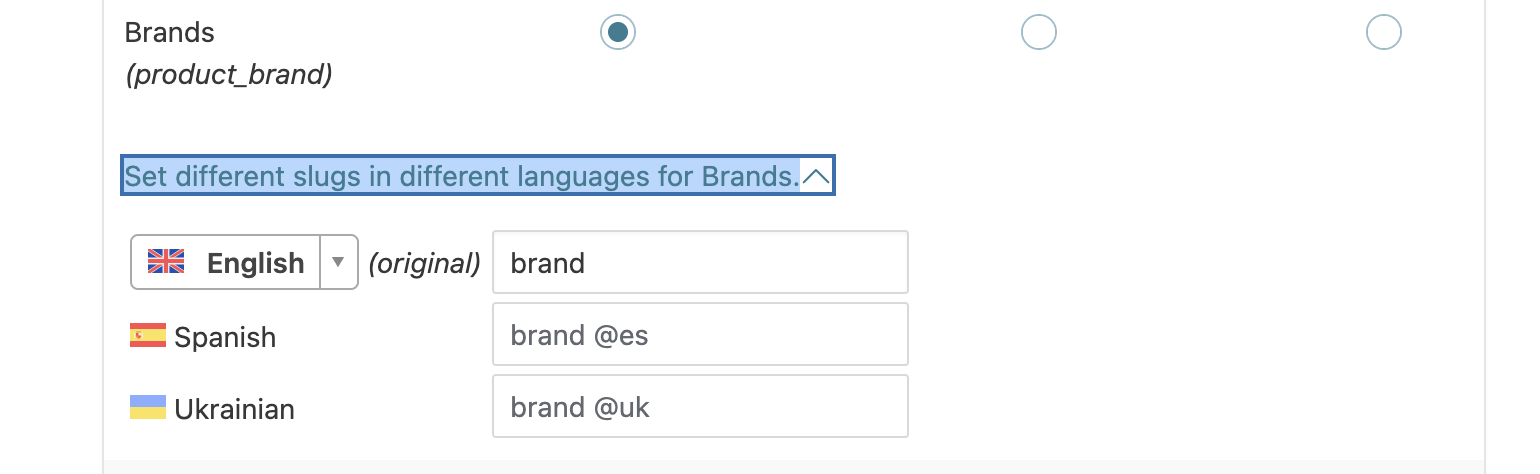Click the Spanish flag icon
The width and height of the screenshot is (1540, 474).
pos(148,336)
